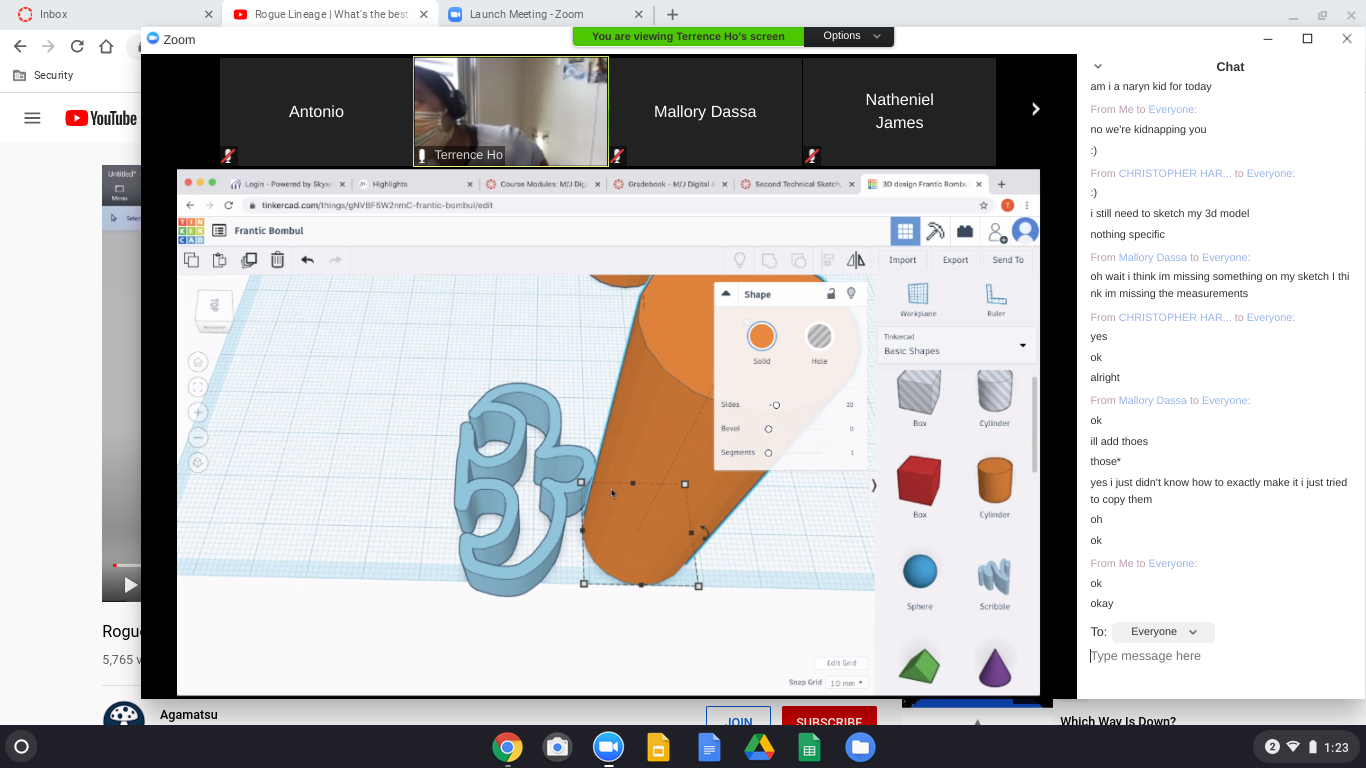Click the Home view icon

click(x=198, y=362)
